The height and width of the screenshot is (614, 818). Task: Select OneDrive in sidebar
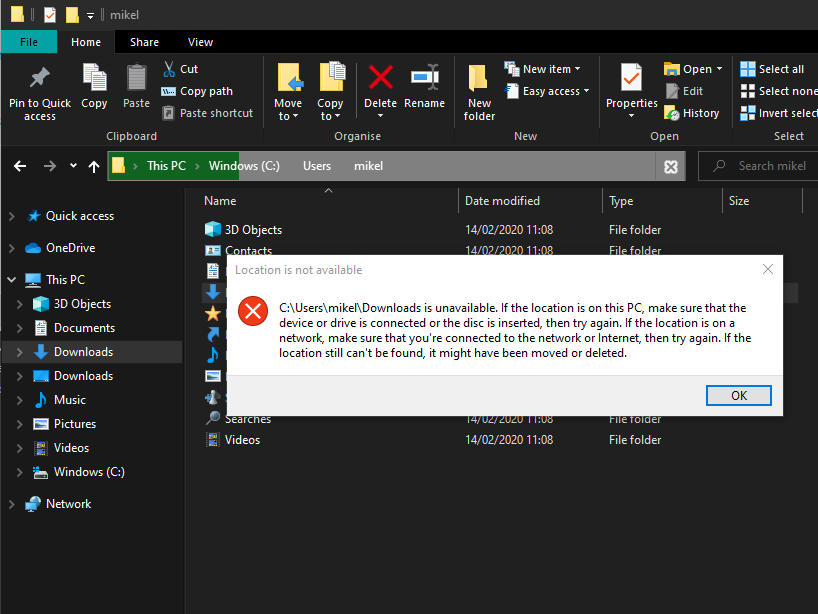70,248
